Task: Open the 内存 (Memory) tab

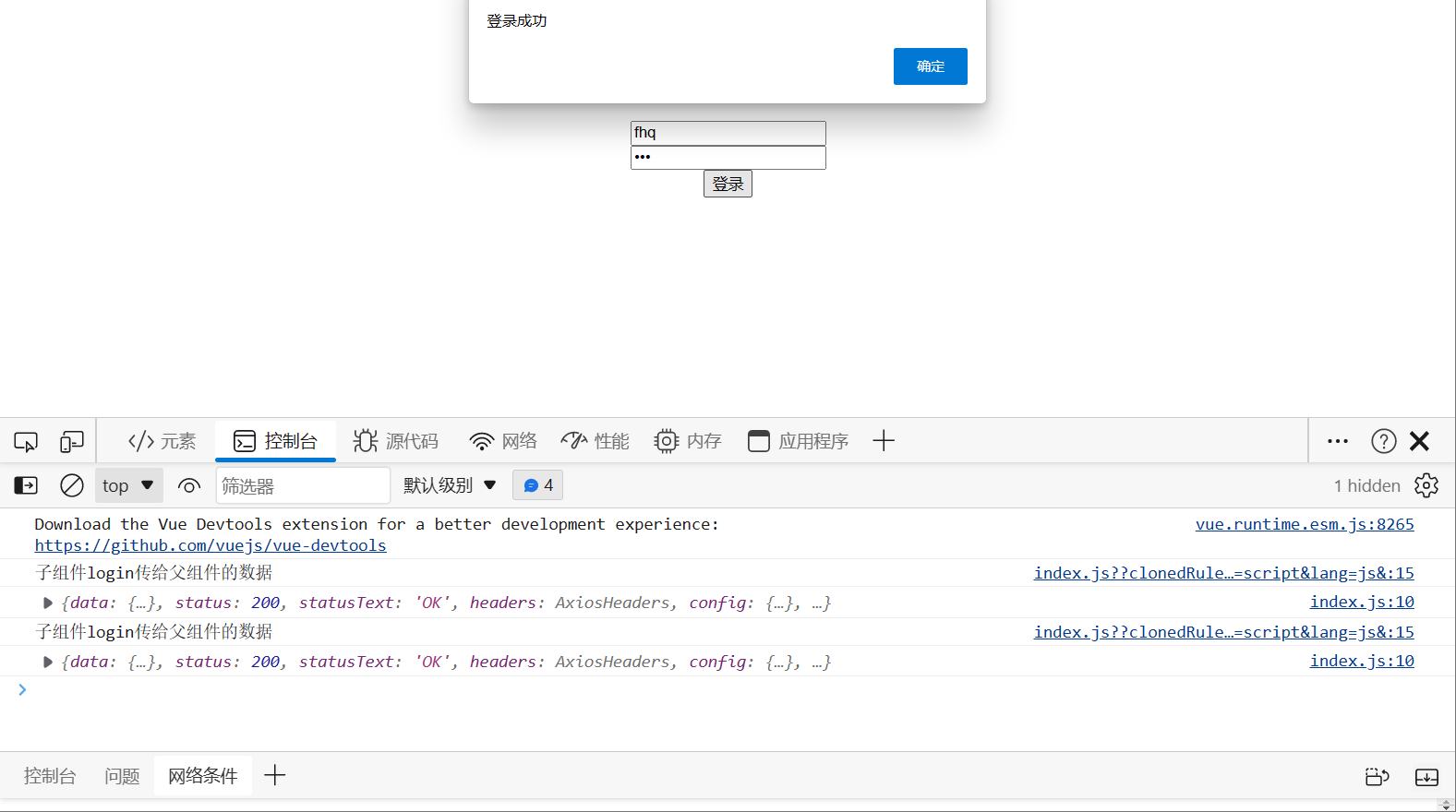Action: [688, 441]
